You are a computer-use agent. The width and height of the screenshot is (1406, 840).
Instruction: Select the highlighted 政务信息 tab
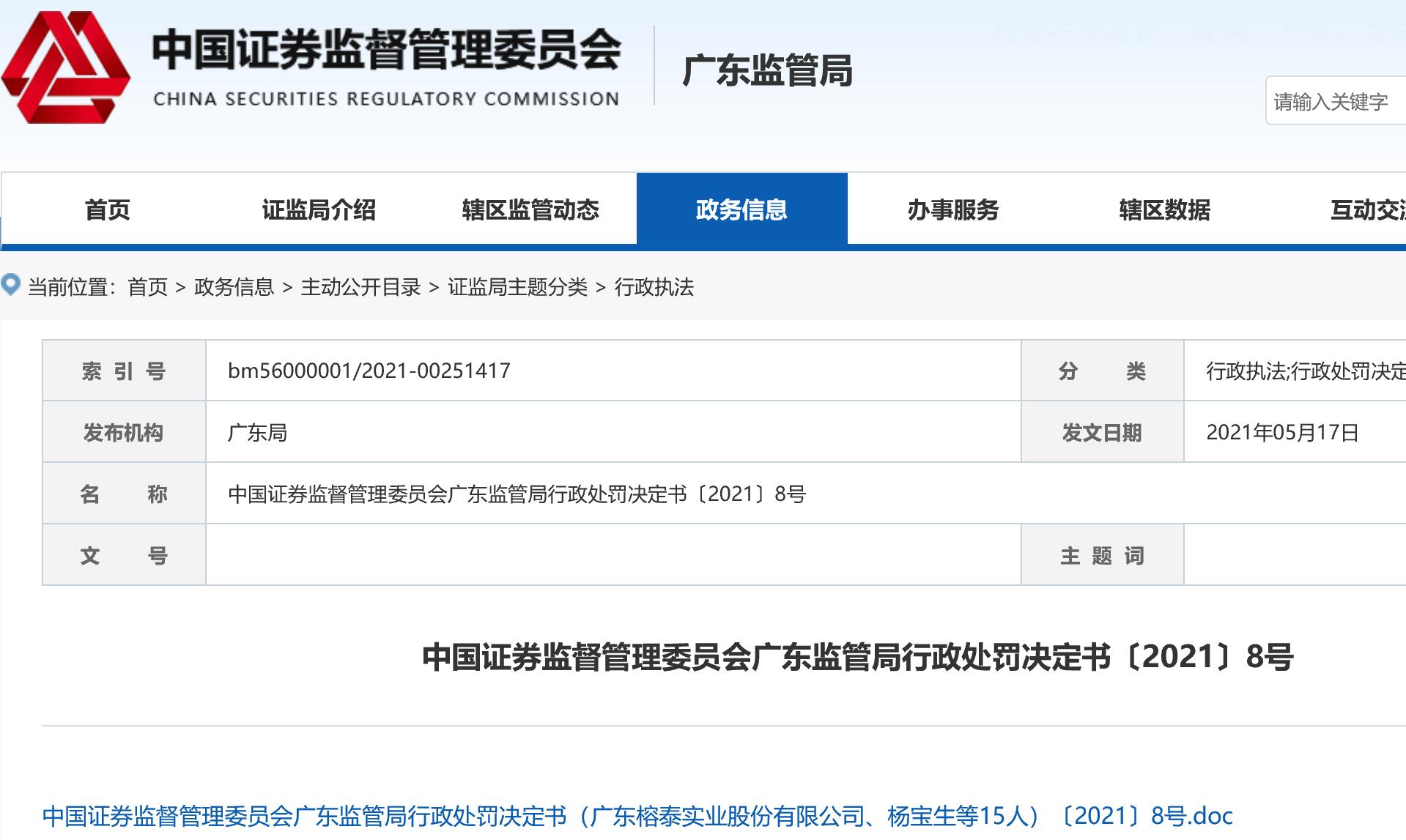pos(742,209)
